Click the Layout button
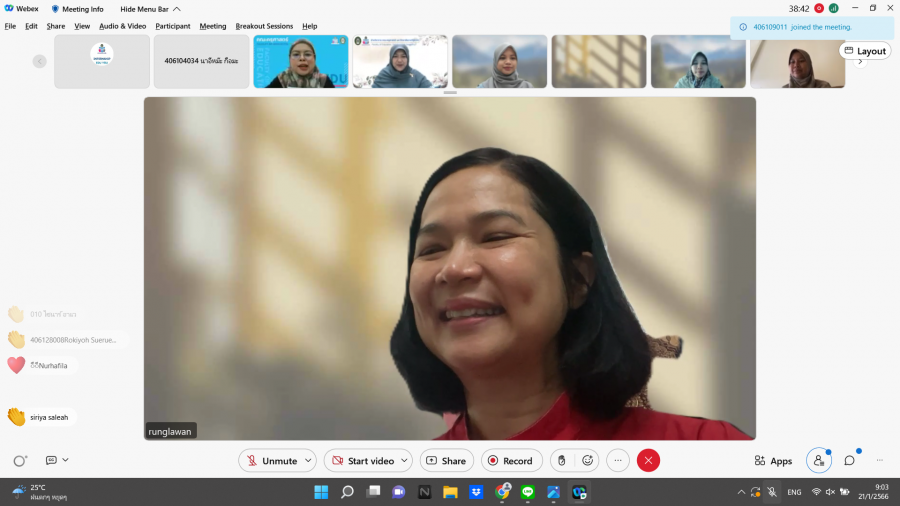The width and height of the screenshot is (900, 506). click(x=865, y=51)
